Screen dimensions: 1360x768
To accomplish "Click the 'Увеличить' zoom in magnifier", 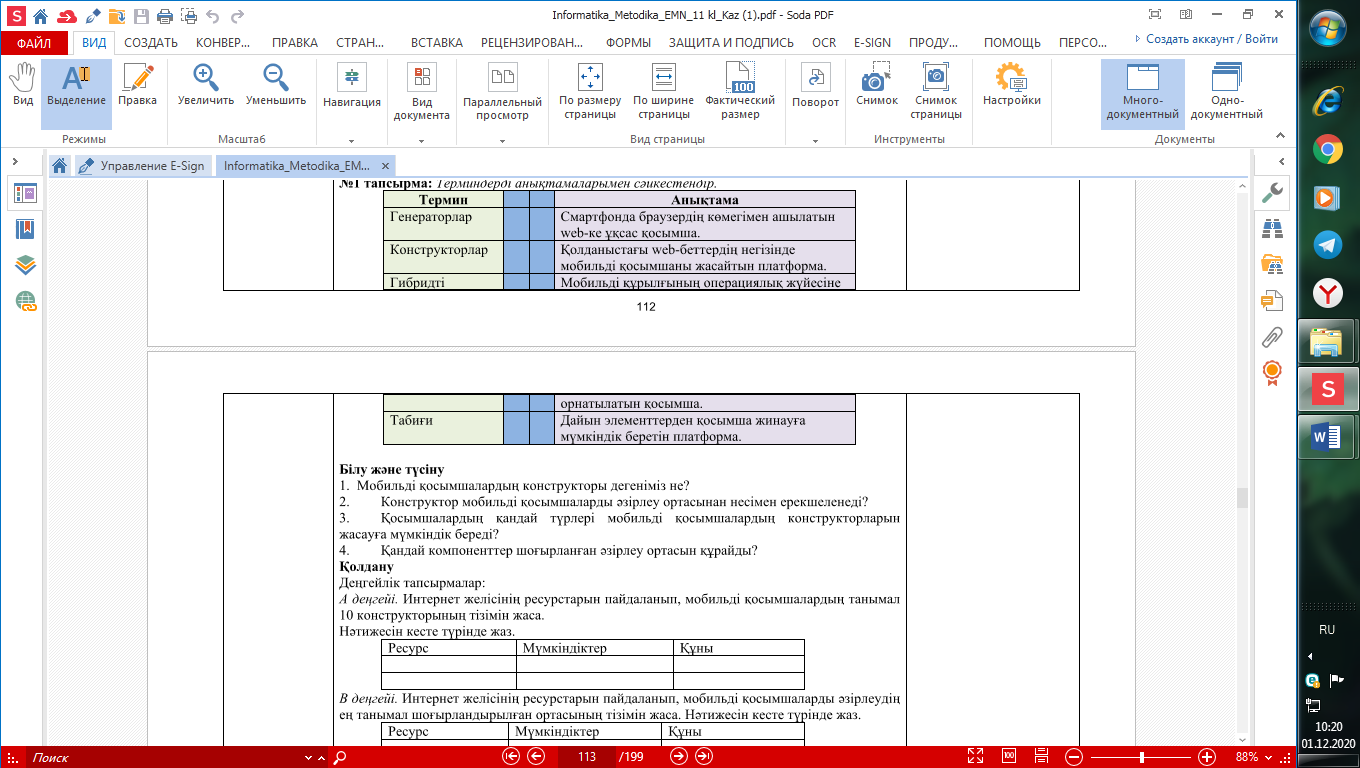I will coord(206,85).
